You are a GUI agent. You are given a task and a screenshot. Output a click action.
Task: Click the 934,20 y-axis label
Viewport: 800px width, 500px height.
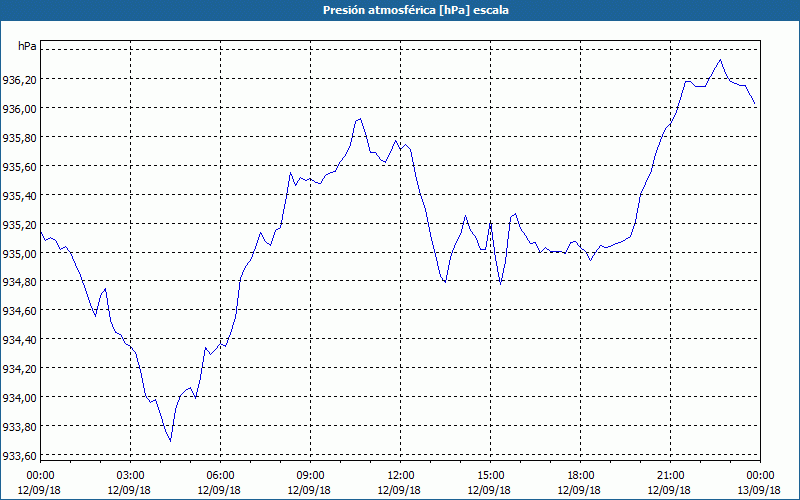pos(19,368)
